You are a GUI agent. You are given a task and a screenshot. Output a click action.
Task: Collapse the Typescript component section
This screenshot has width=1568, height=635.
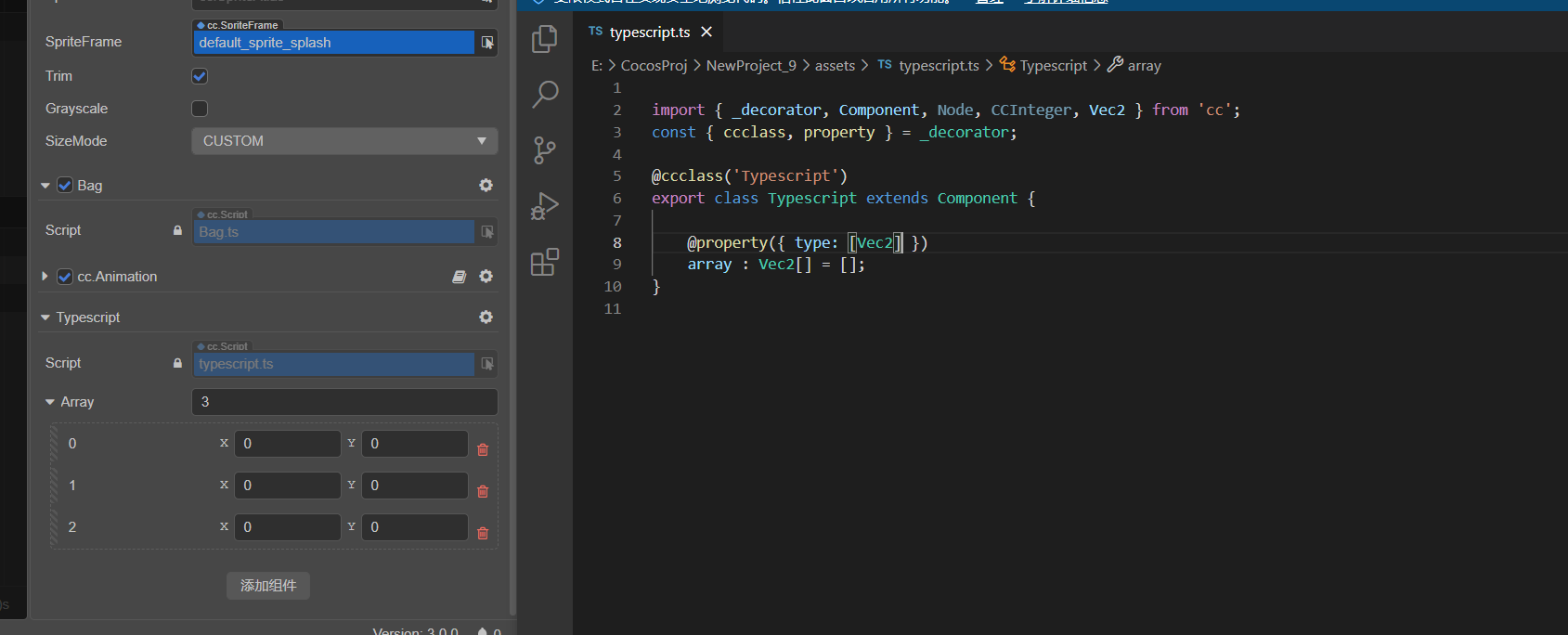coord(45,317)
